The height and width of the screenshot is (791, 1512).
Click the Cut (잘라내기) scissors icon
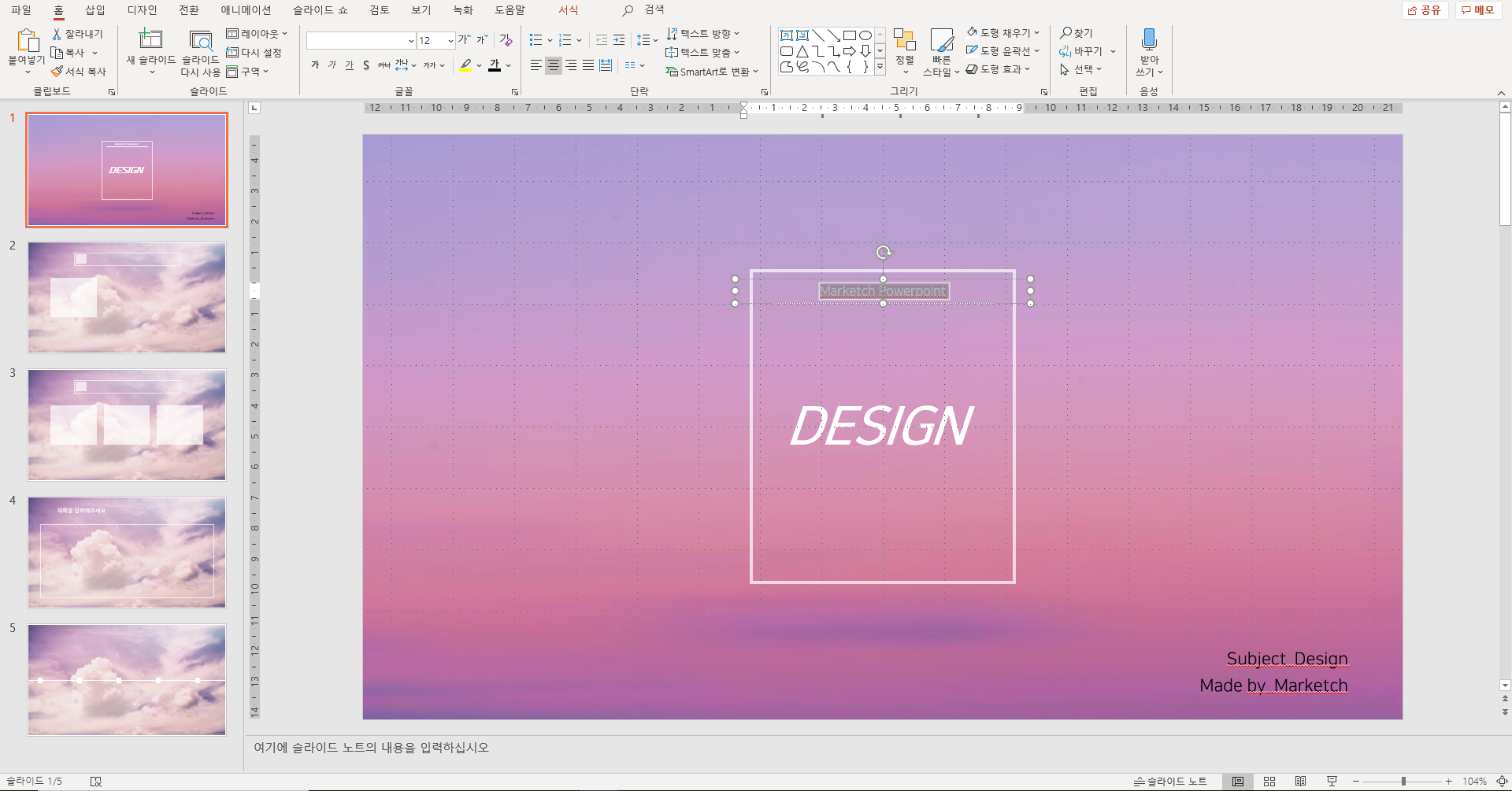tap(57, 34)
